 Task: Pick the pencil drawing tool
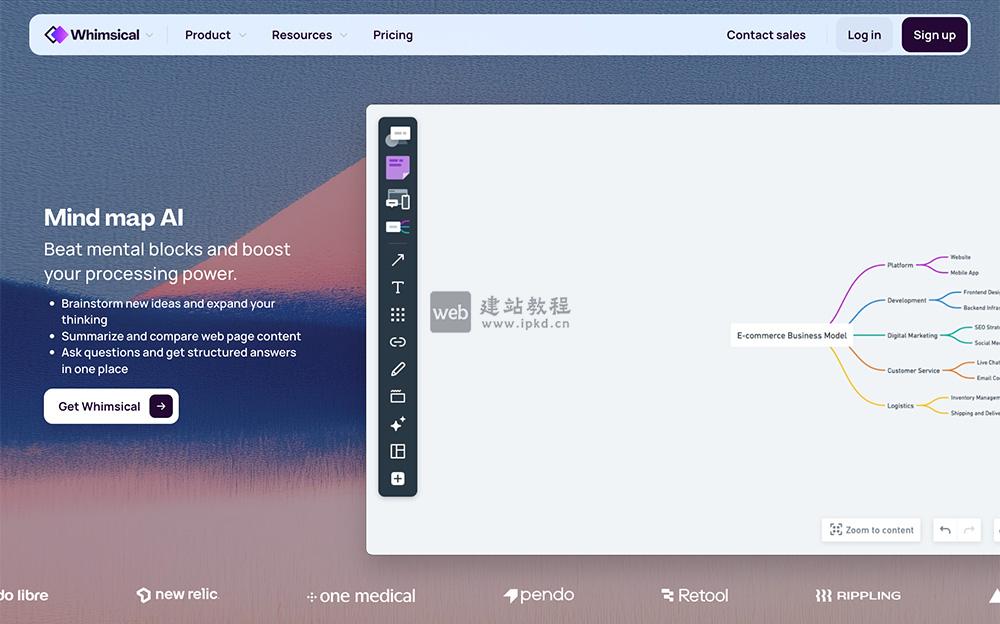(397, 368)
